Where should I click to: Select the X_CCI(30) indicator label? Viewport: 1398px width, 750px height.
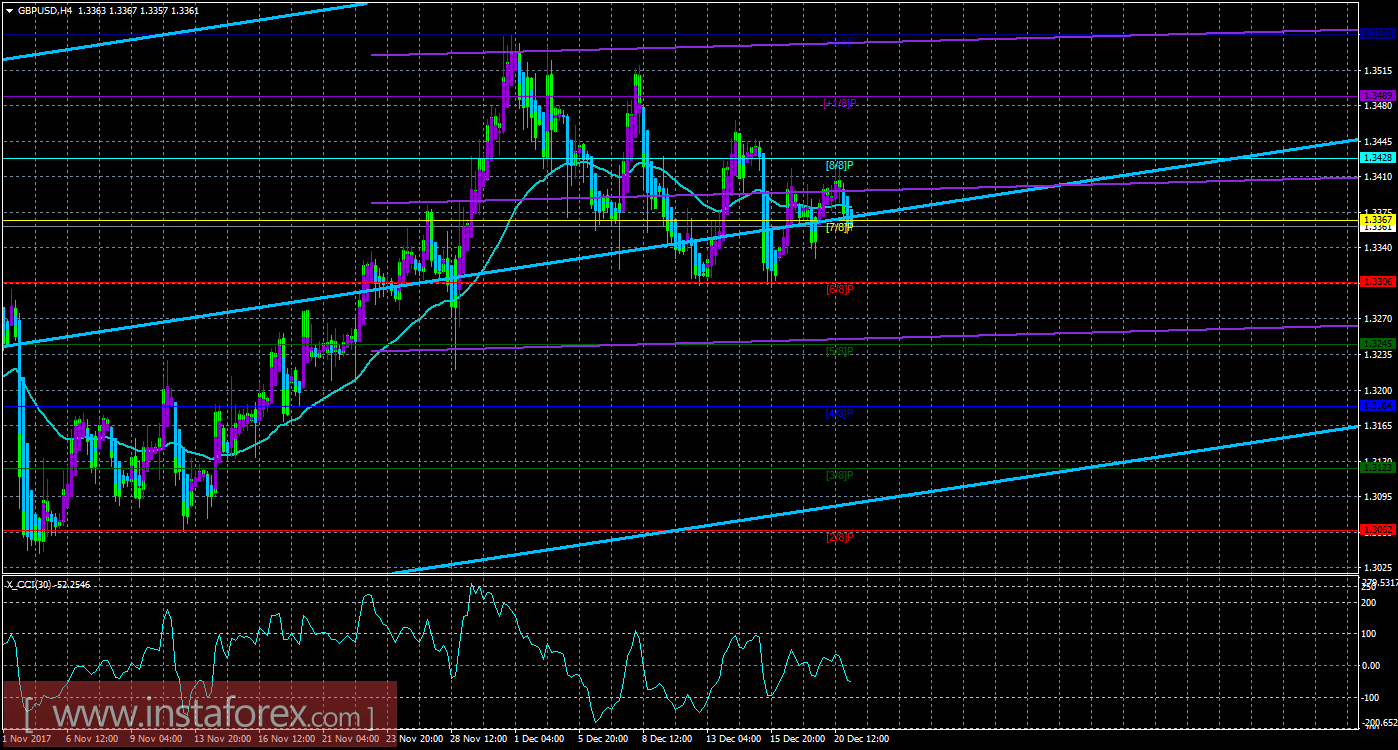click(x=28, y=584)
